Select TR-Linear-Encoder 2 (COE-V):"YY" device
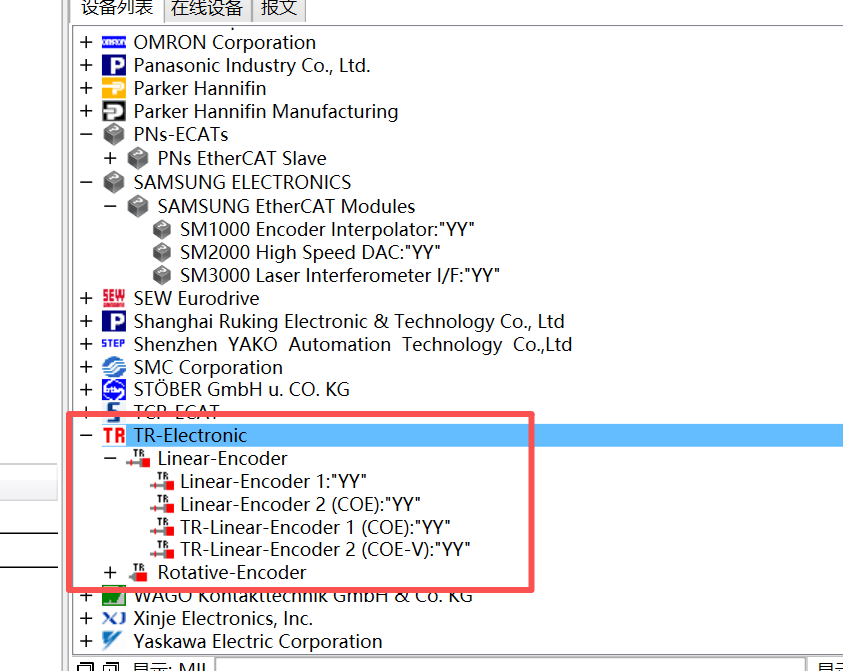 [325, 549]
